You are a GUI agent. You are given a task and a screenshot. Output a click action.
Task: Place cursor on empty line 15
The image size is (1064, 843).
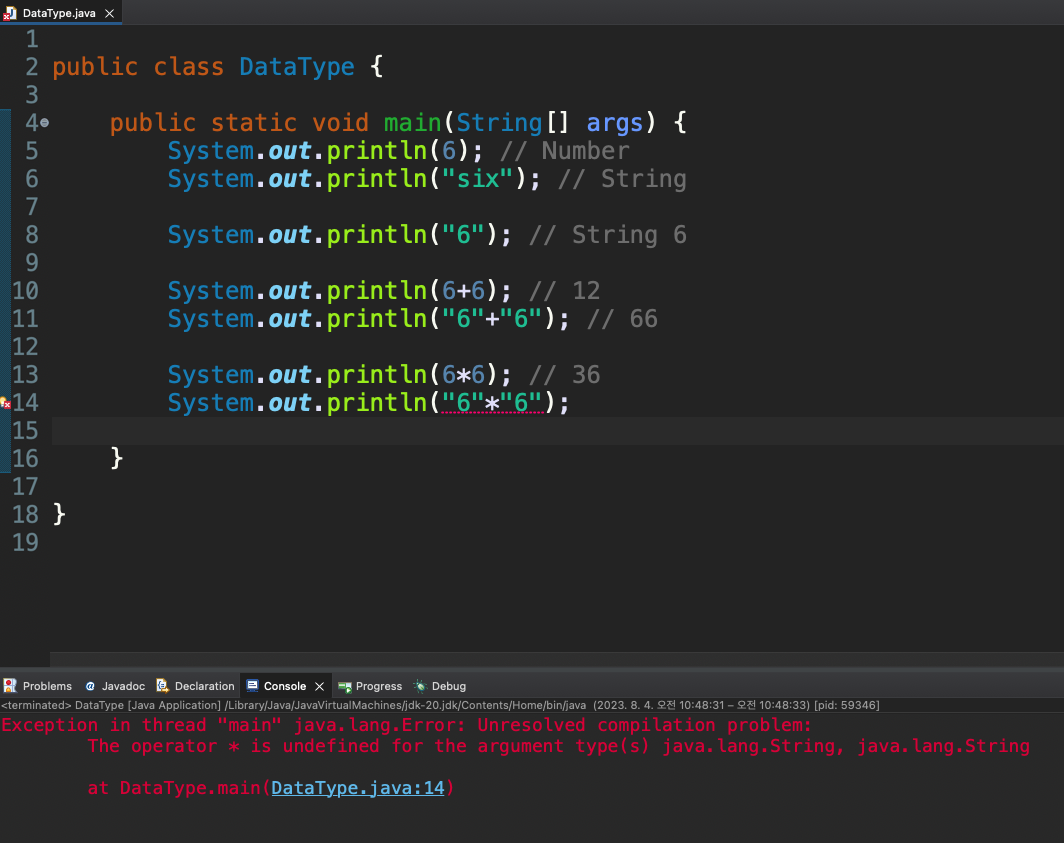[x=556, y=431]
